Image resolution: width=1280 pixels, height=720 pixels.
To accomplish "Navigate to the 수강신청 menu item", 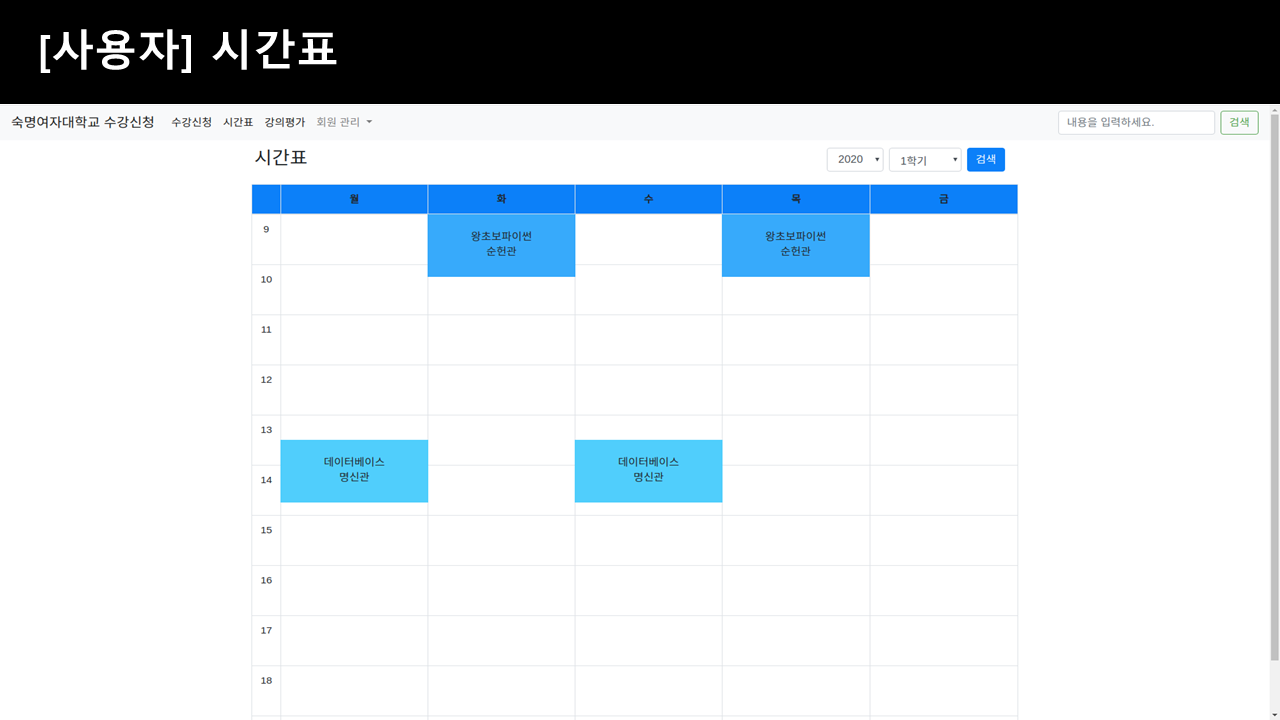I will point(192,122).
